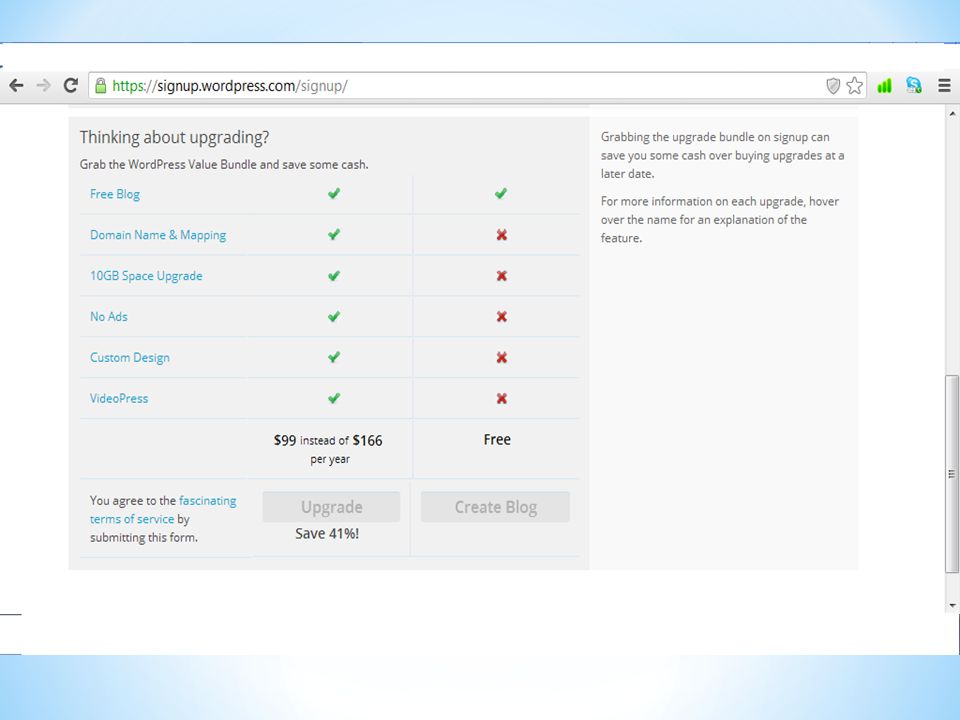
Task: Click the address bar URL field
Action: 478,86
